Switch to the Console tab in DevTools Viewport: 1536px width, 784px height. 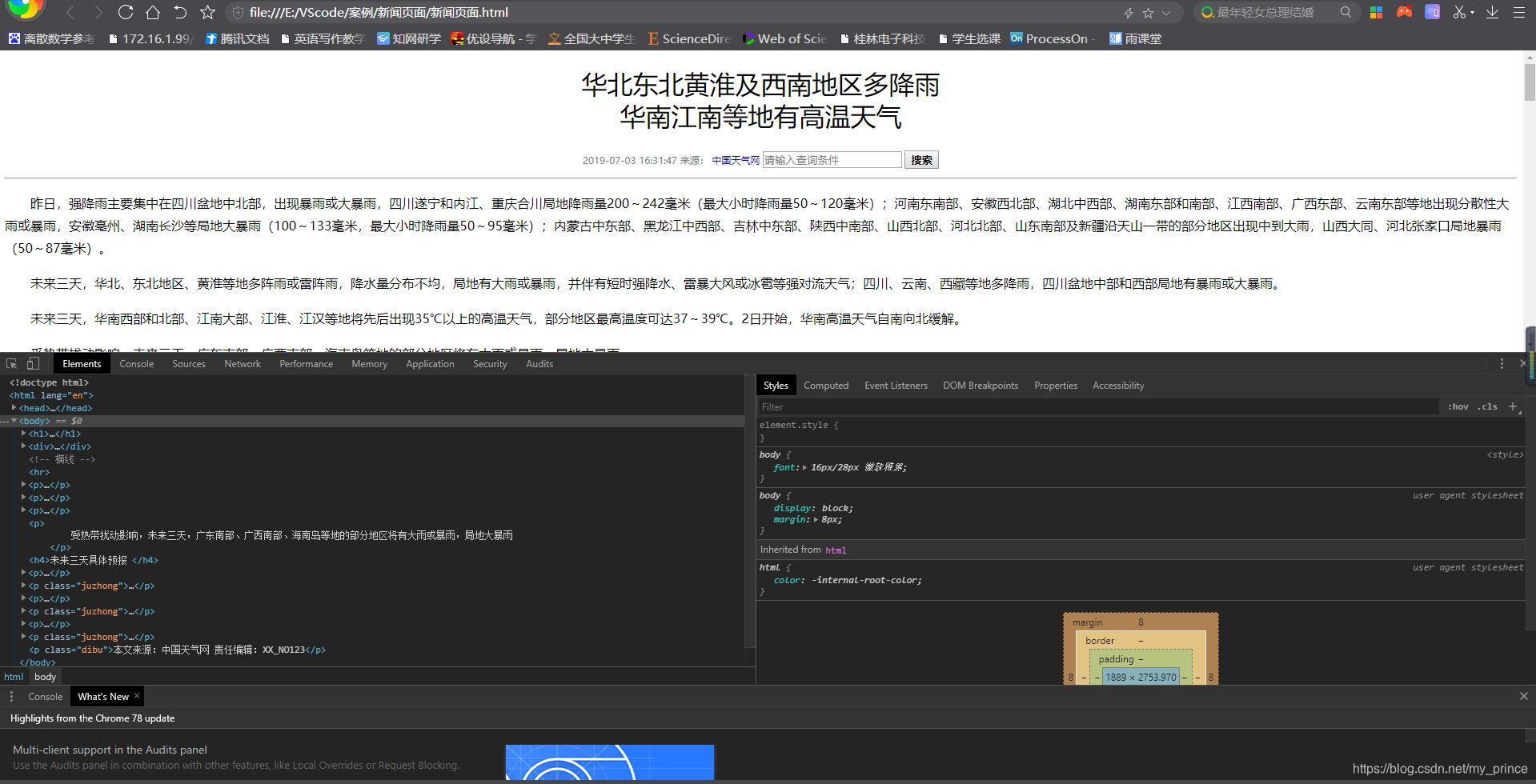click(137, 364)
